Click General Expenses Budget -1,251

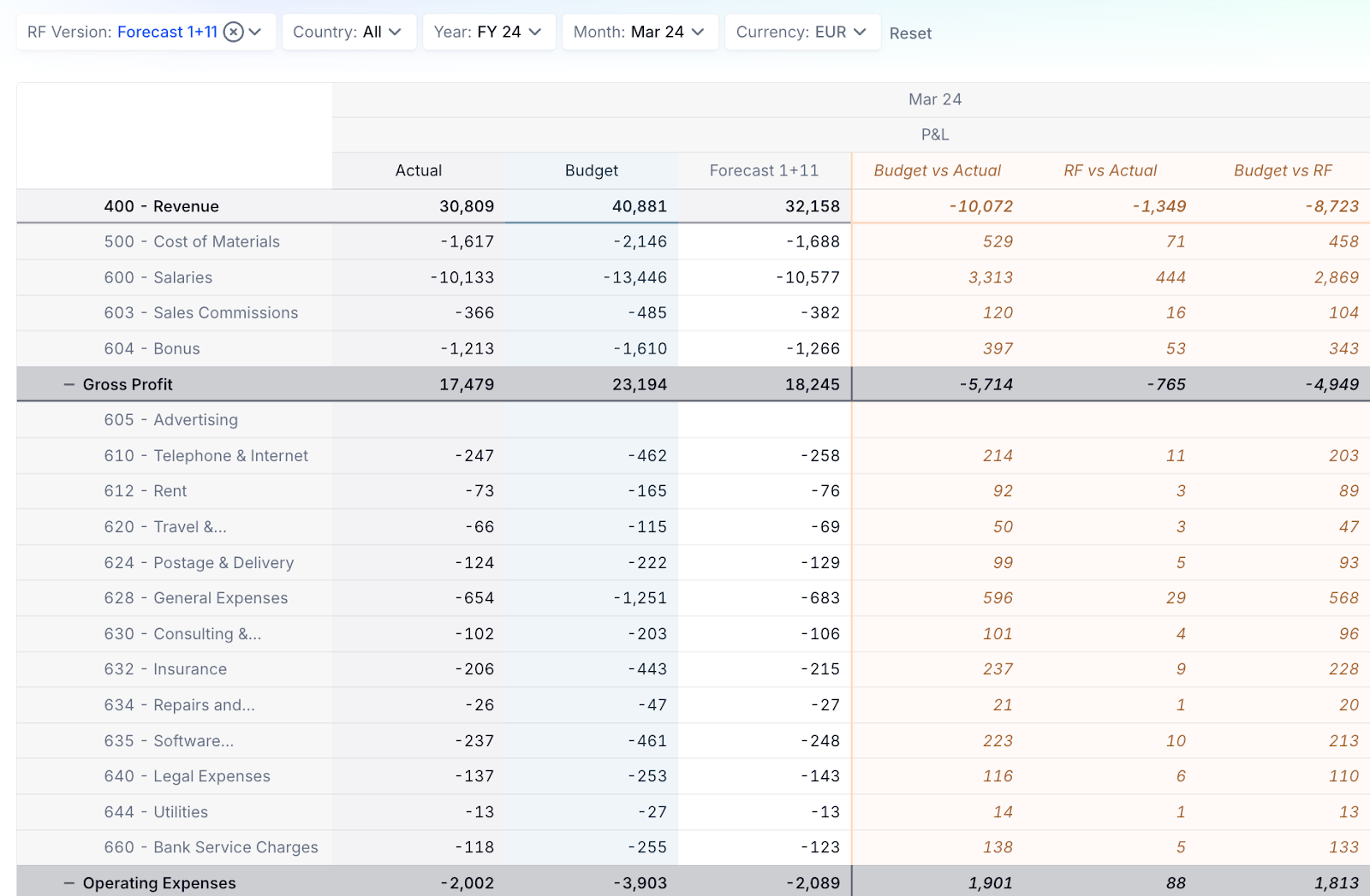coord(640,598)
